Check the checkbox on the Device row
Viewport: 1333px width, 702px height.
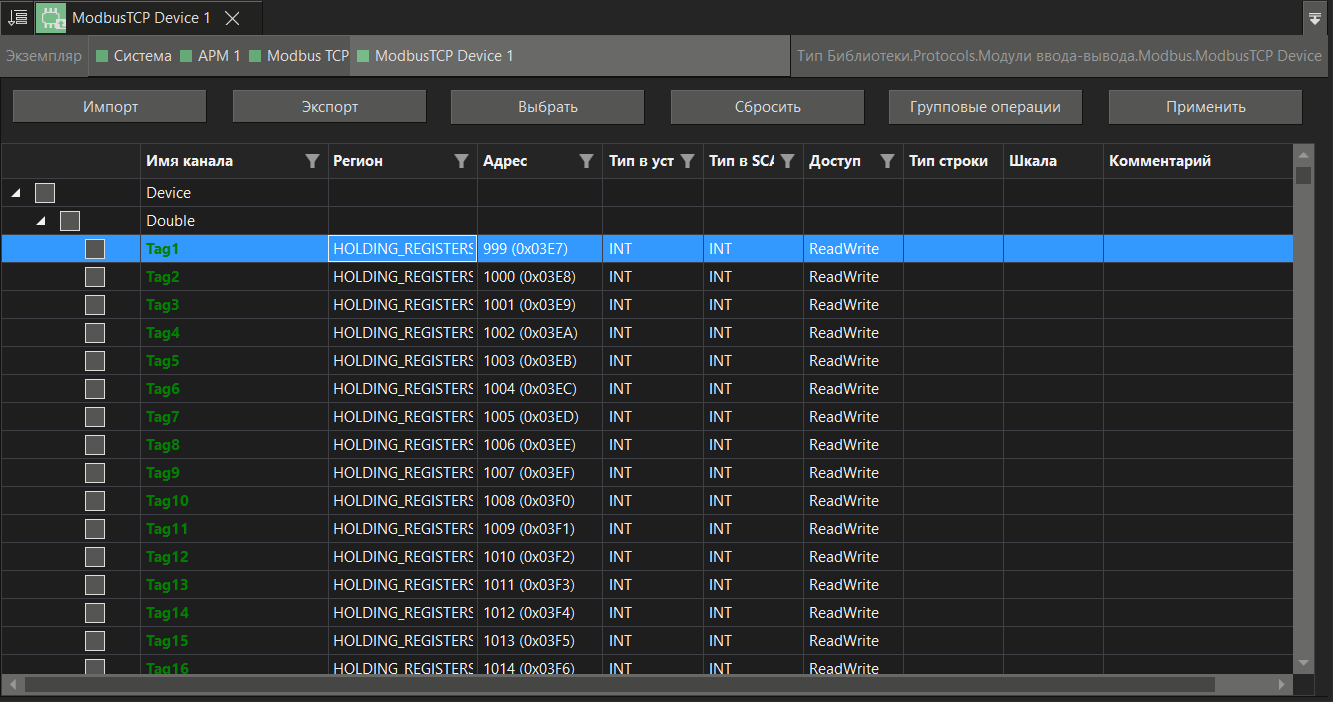(44, 192)
